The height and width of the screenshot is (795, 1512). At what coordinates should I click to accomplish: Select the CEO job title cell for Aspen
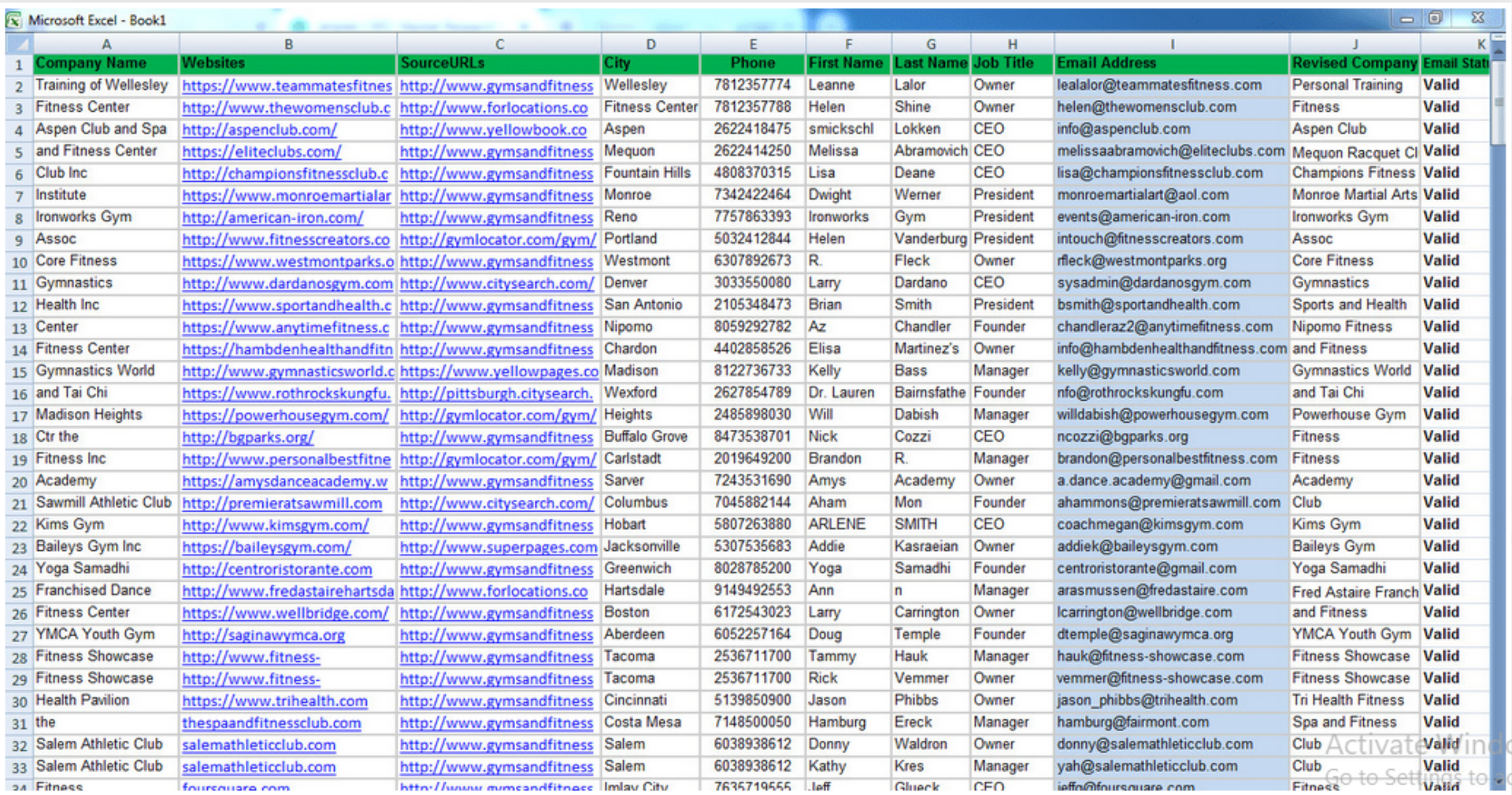click(1010, 129)
